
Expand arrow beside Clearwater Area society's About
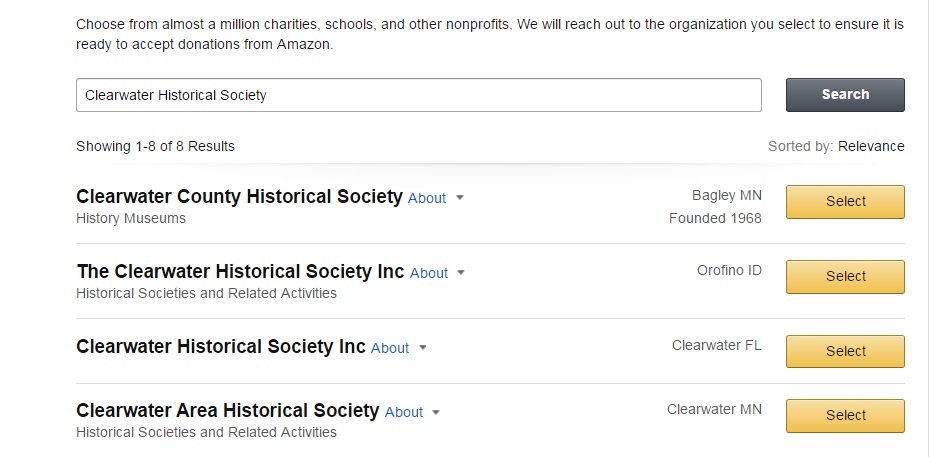point(436,412)
